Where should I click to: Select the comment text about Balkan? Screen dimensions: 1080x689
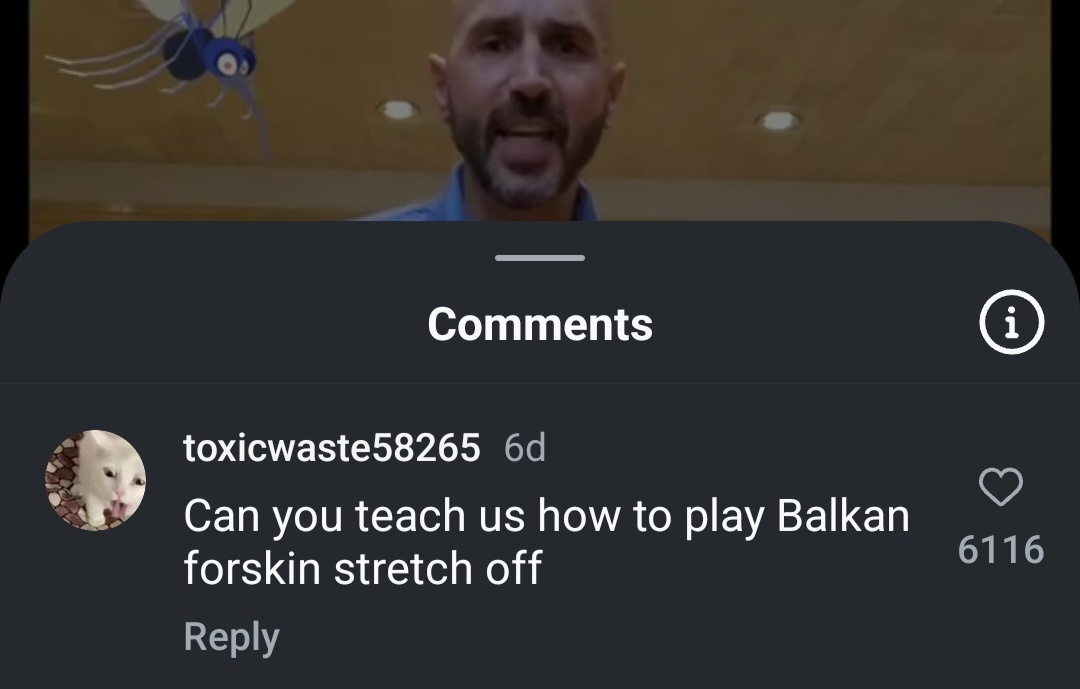coord(546,542)
